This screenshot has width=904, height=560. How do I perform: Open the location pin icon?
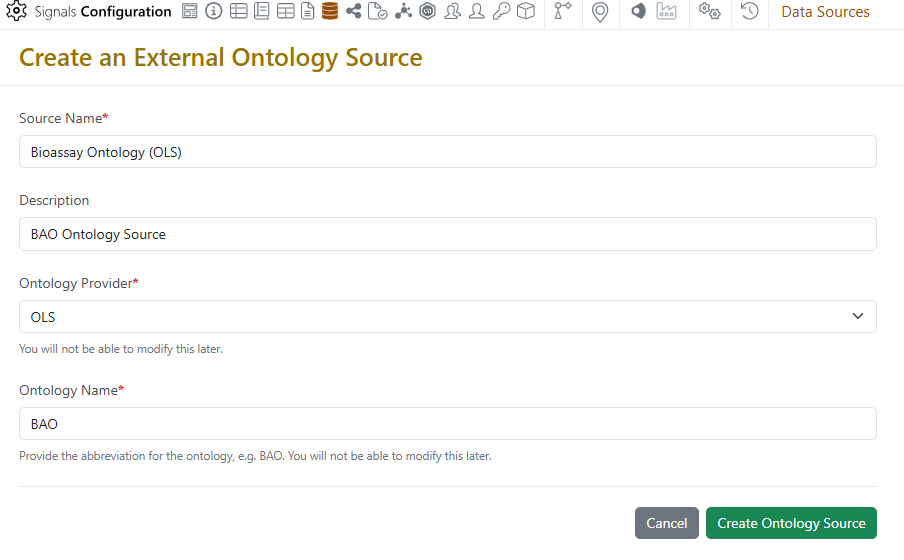click(x=600, y=12)
